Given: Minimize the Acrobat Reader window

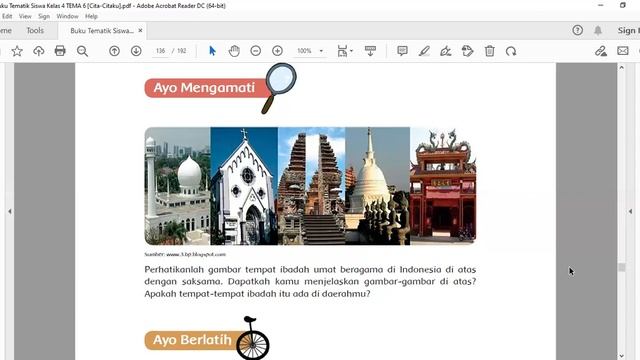Looking at the screenshot, I should tap(600, 5).
